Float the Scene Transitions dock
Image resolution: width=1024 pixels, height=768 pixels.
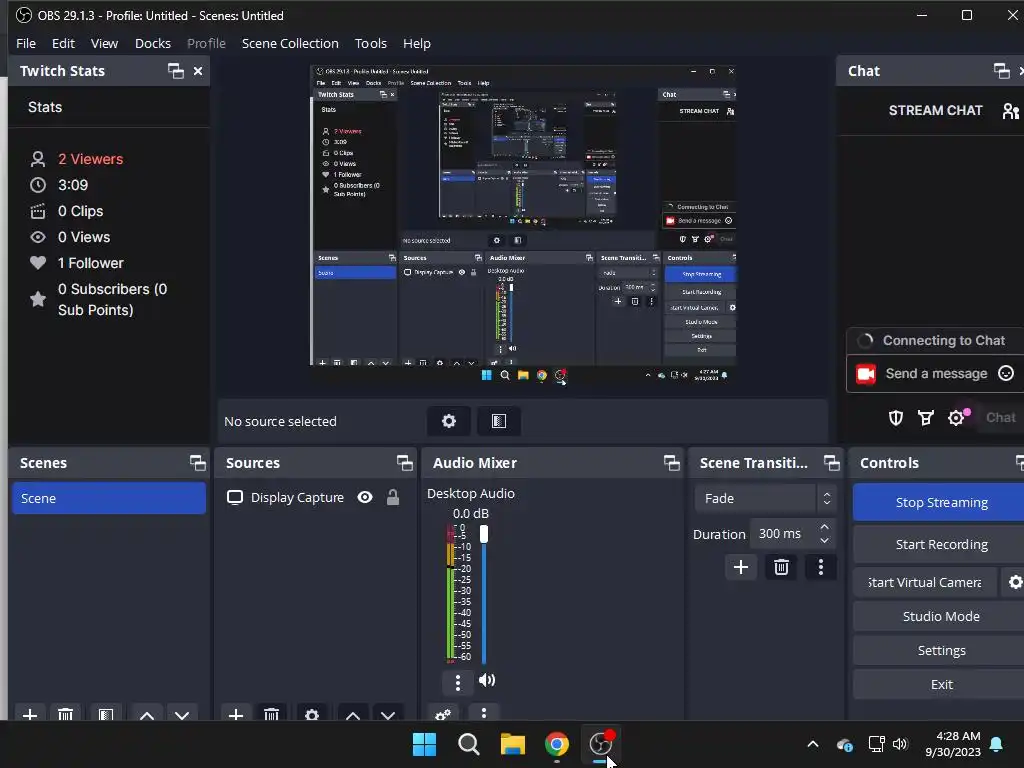tap(831, 463)
